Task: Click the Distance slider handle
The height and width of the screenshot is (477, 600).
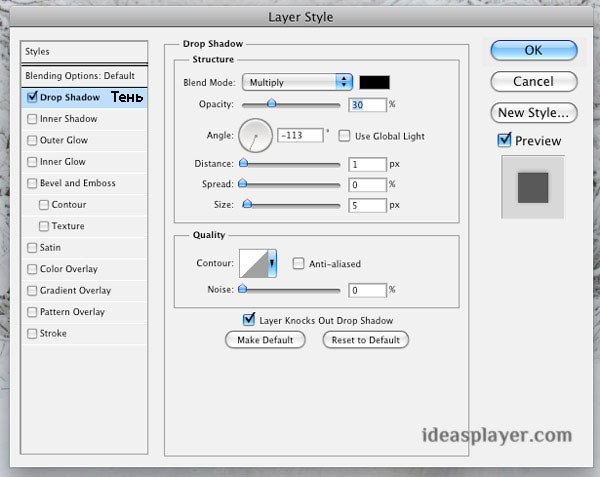Action: pos(243,163)
